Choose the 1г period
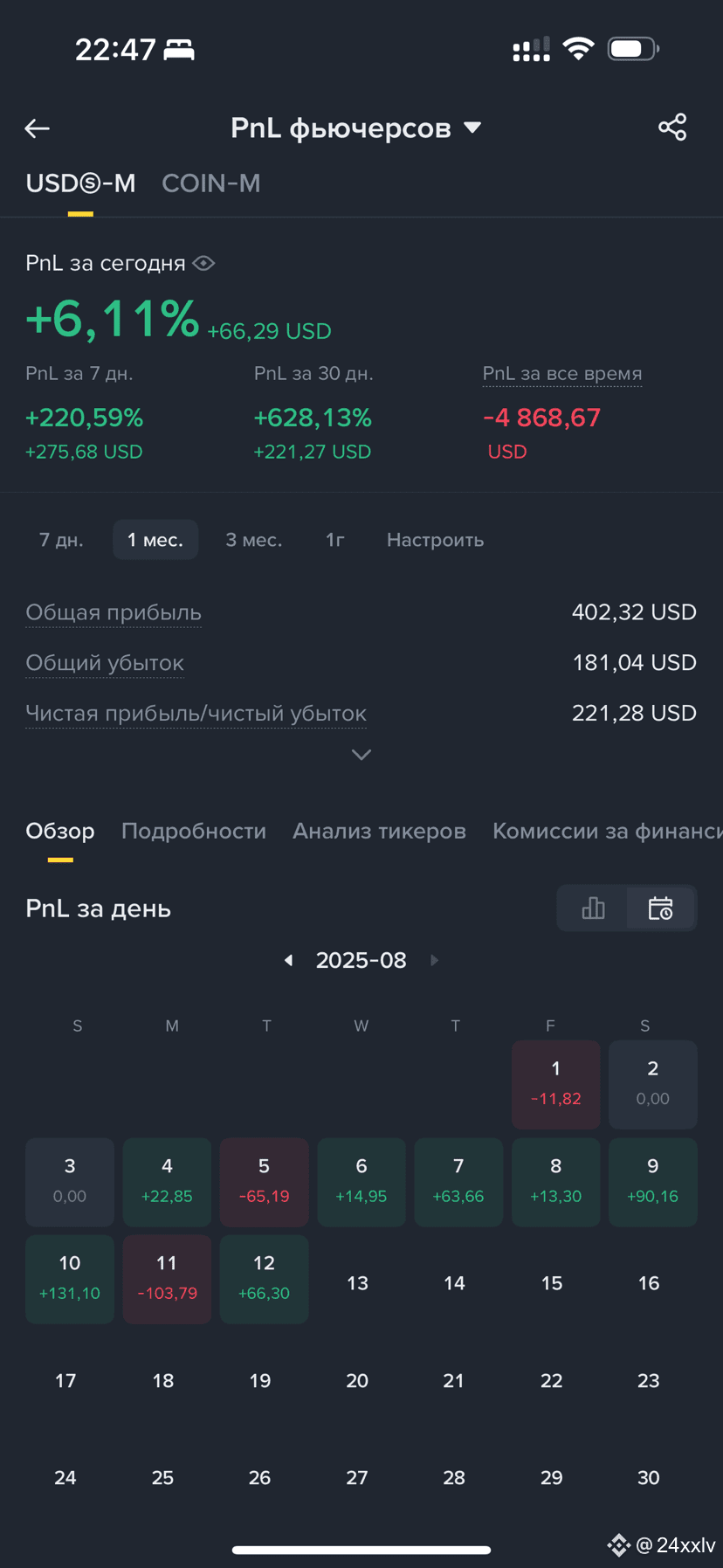This screenshot has height=1568, width=723. pos(335,540)
